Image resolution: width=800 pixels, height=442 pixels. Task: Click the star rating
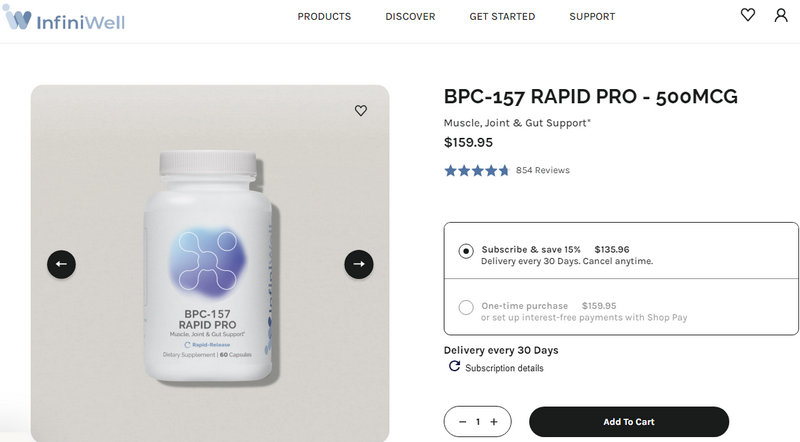pos(477,170)
